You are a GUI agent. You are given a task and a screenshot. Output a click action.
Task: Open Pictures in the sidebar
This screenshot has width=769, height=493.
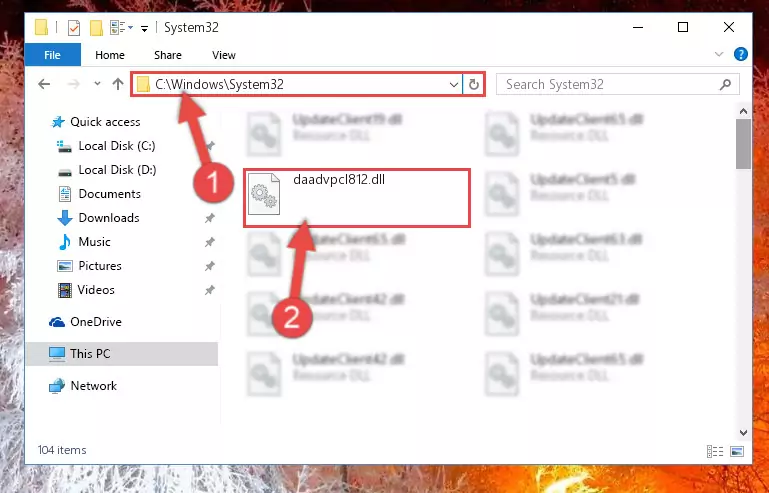point(100,266)
